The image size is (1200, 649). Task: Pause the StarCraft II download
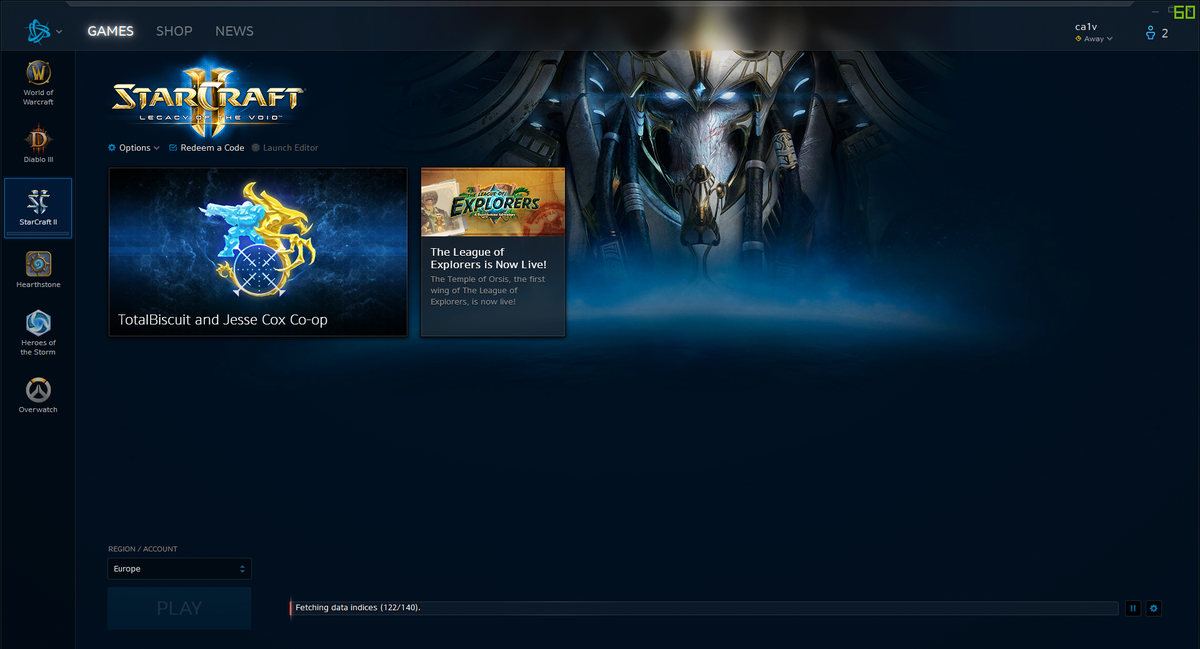point(1132,608)
